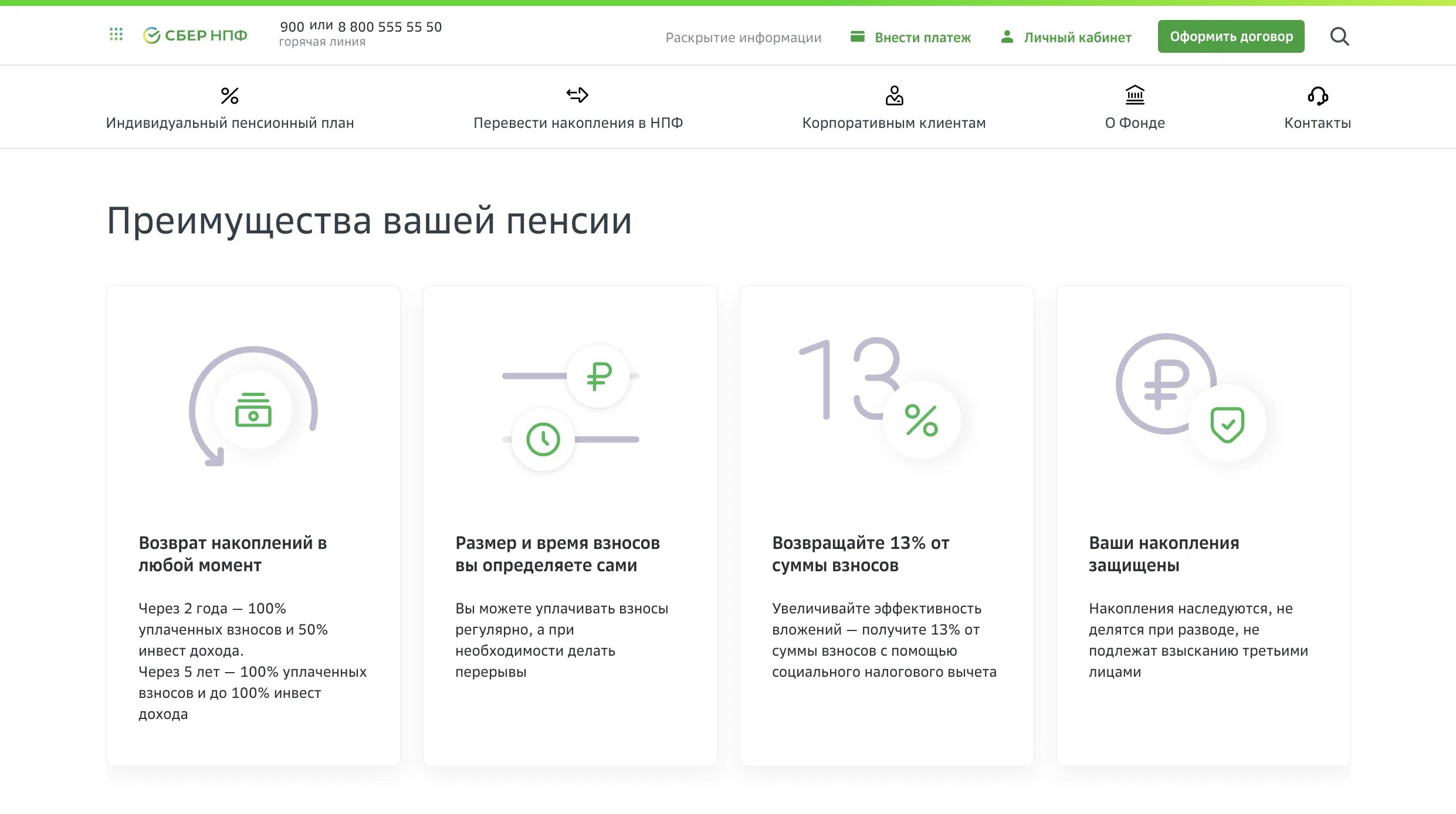Screen dimensions: 1456x814
Task: Open the Личный кабинет link
Action: [1078, 38]
